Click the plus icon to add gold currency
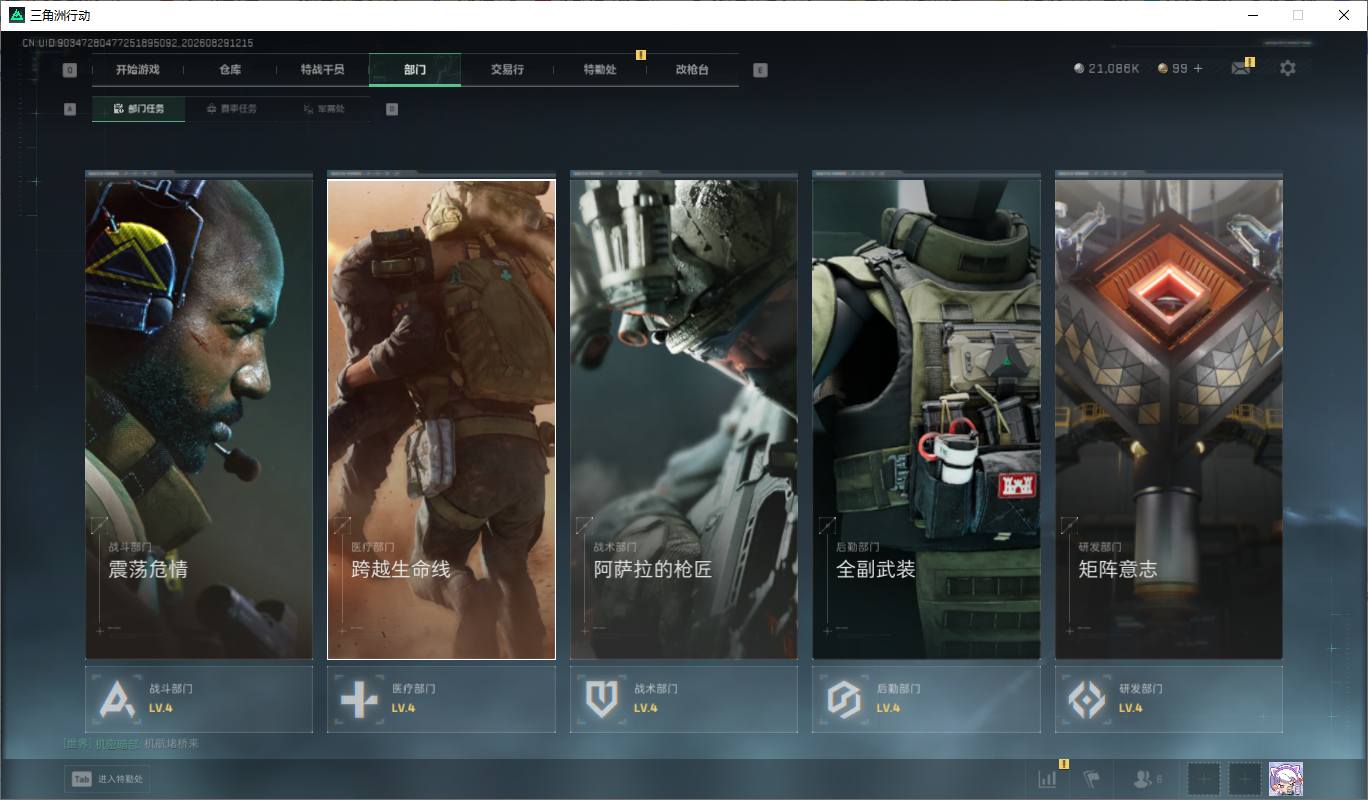The width and height of the screenshot is (1368, 800). point(1198,68)
